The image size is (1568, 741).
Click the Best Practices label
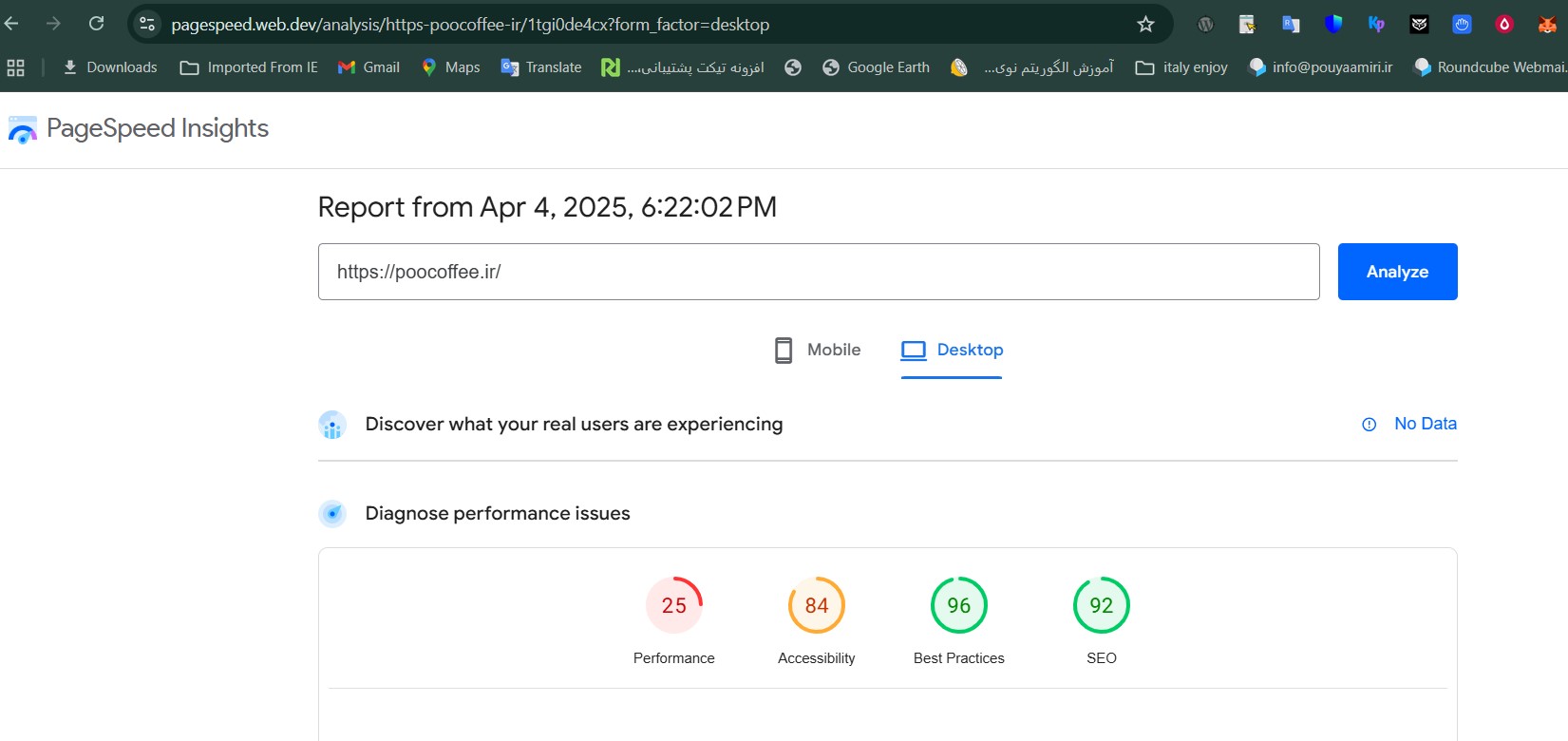point(959,658)
